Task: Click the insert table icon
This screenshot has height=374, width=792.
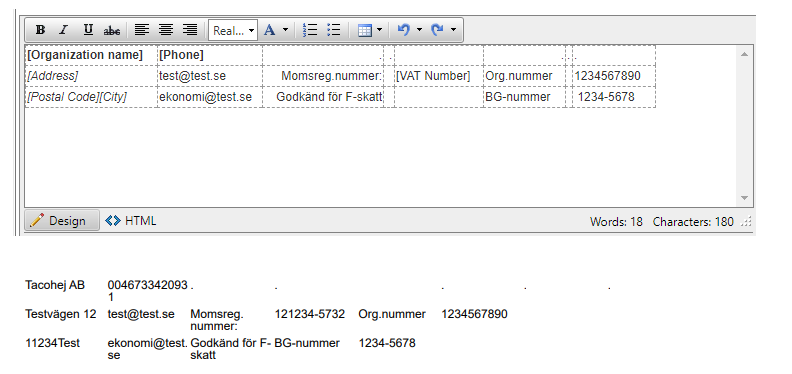Action: (x=364, y=30)
